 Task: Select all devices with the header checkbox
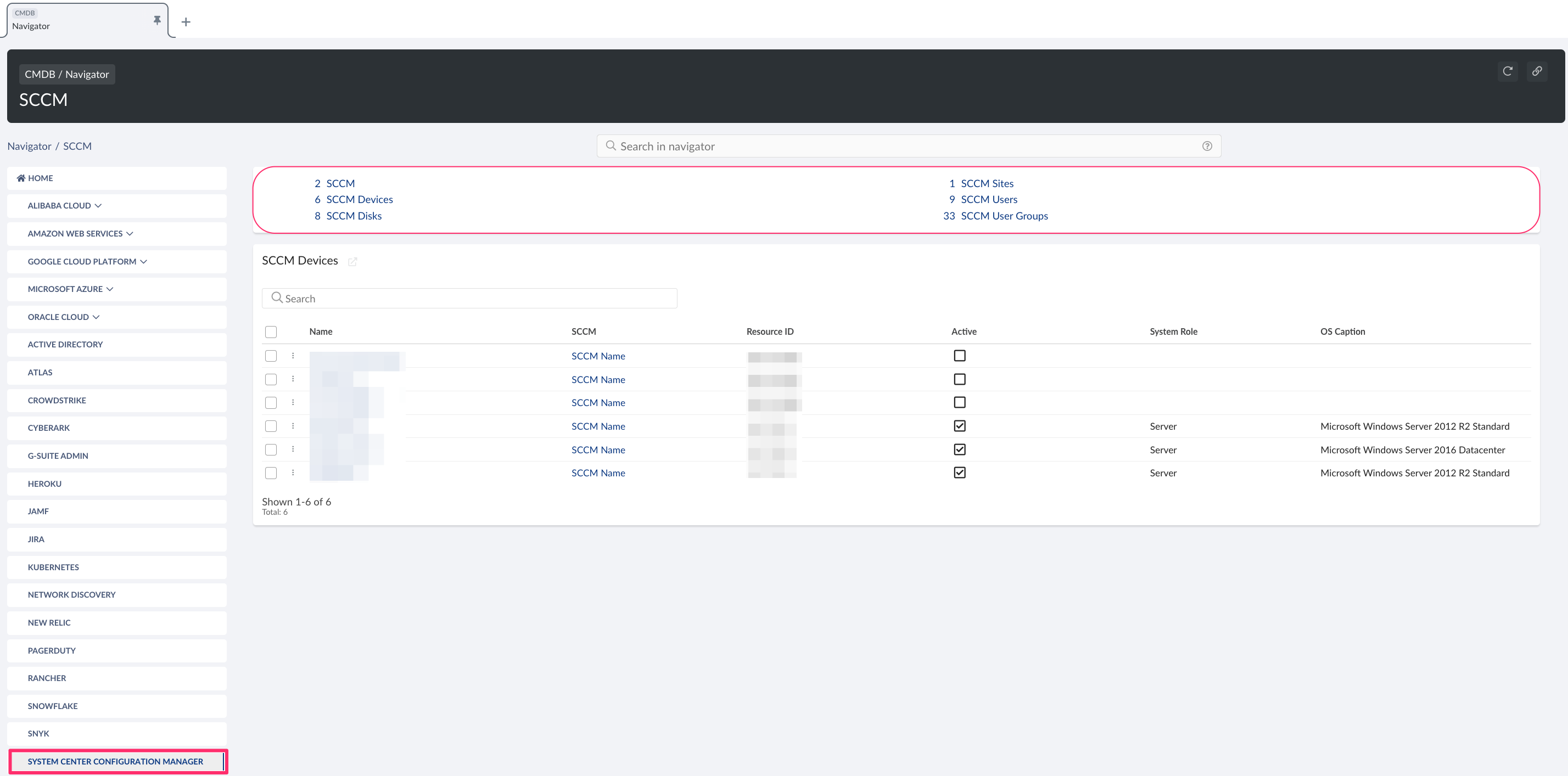click(271, 331)
